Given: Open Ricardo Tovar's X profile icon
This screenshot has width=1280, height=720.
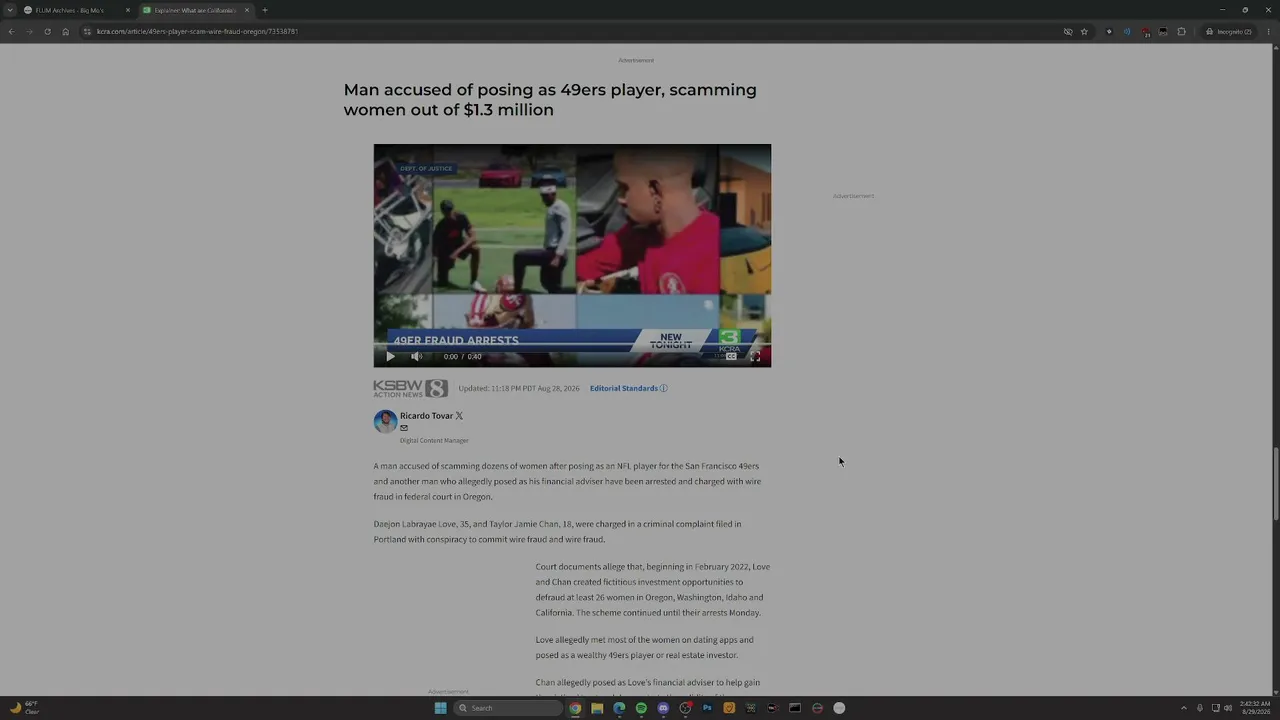Looking at the screenshot, I should 459,416.
